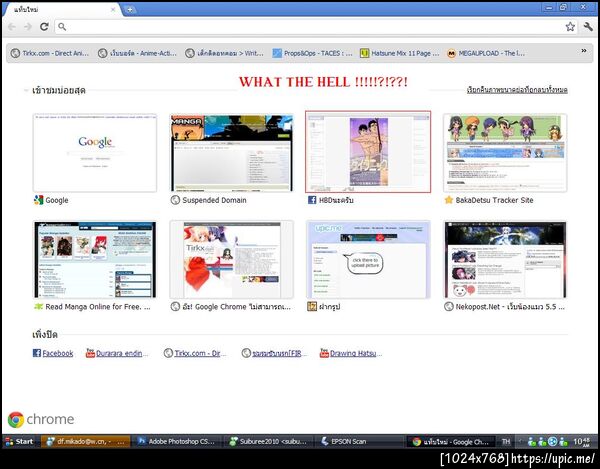Open the upic.me upload thumbnail

pos(368,259)
